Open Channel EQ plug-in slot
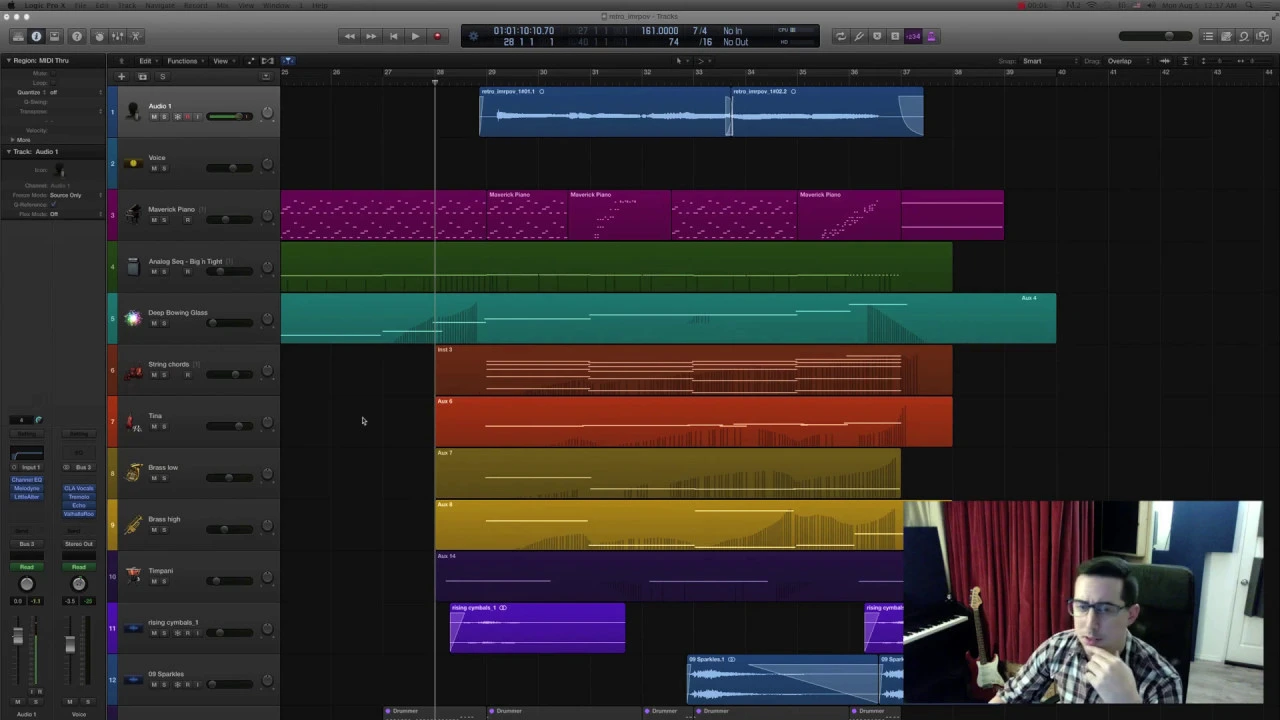This screenshot has height=720, width=1280. tap(27, 480)
